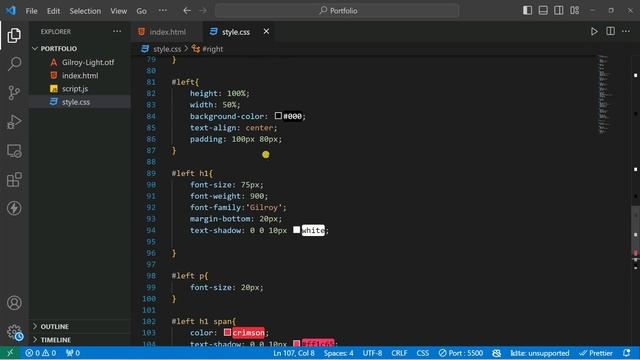640x360 pixels.
Task: Open the Selection menu
Action: [x=85, y=11]
